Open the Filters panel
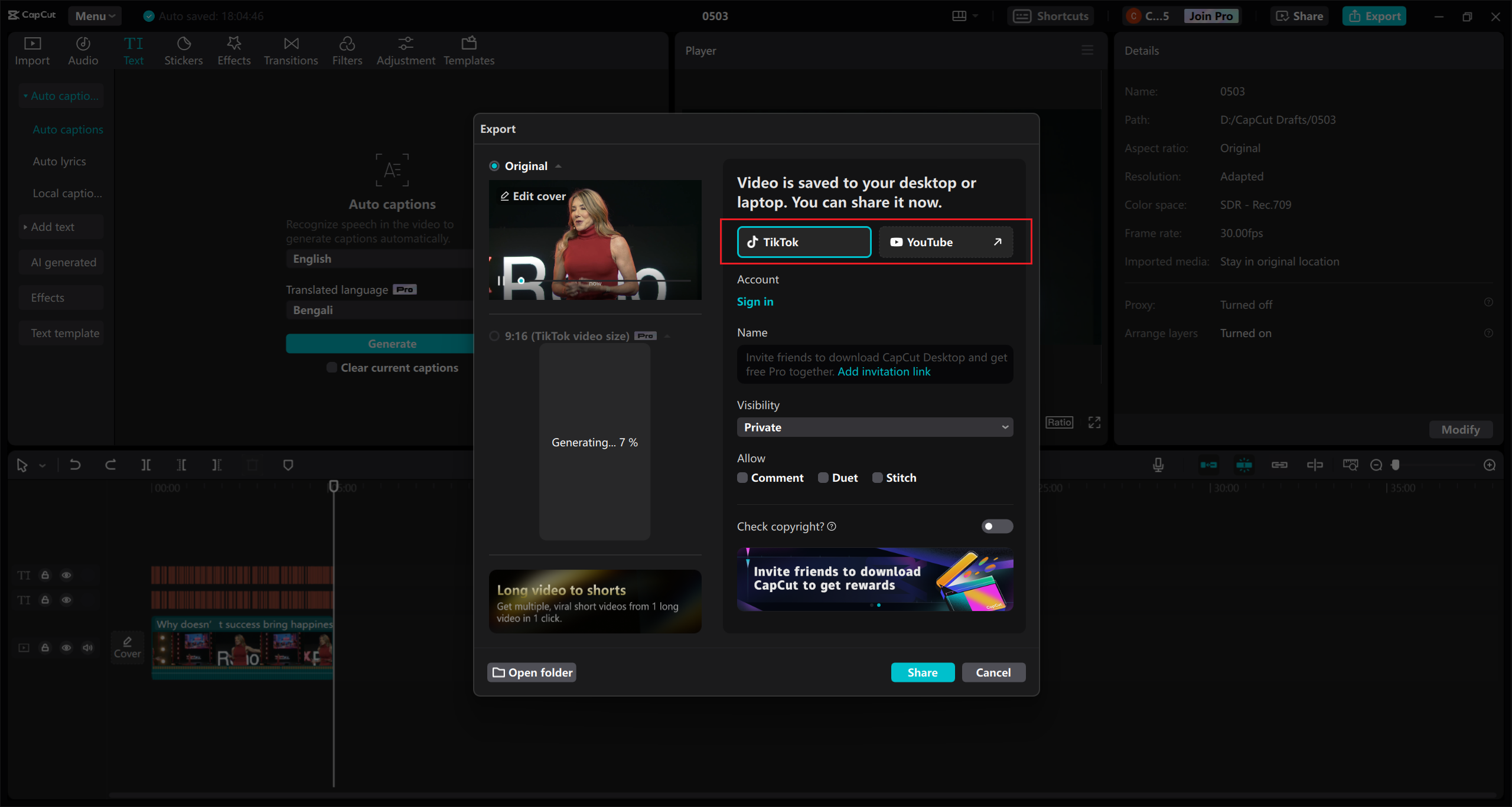The height and width of the screenshot is (807, 1512). (x=347, y=51)
